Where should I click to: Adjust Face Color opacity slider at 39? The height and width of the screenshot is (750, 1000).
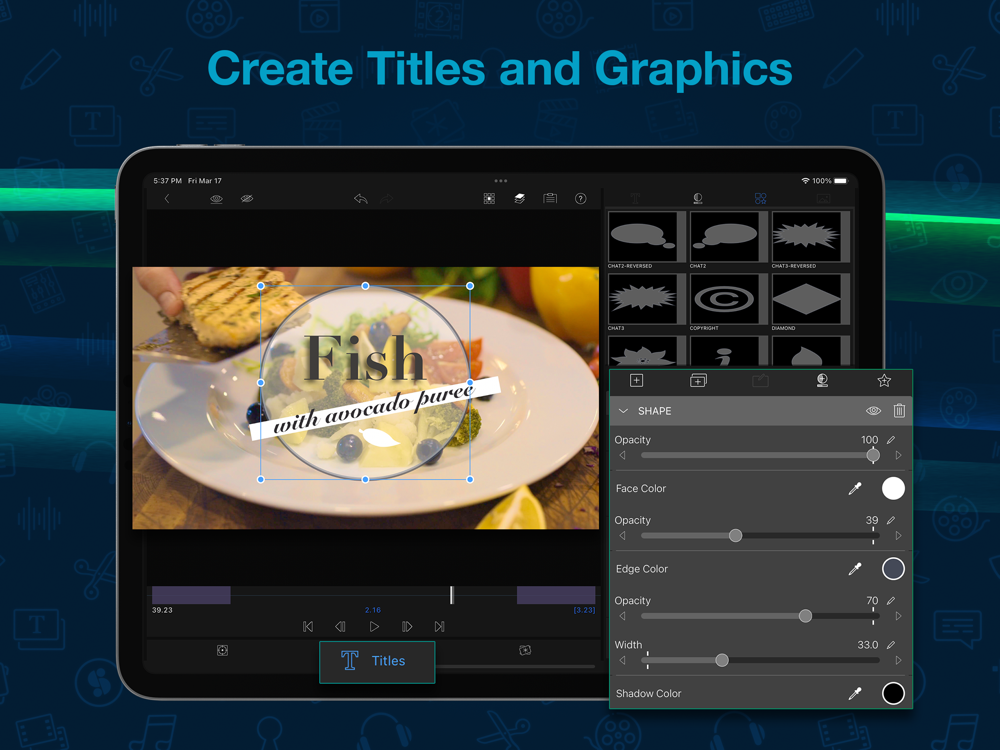[735, 536]
